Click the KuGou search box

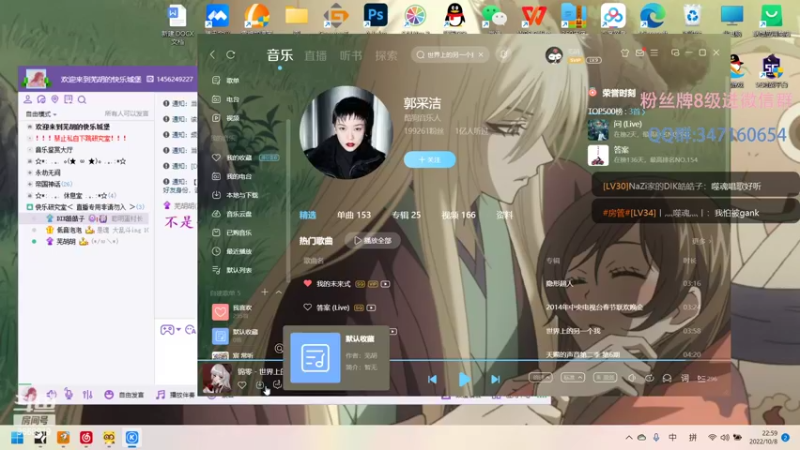(x=449, y=55)
